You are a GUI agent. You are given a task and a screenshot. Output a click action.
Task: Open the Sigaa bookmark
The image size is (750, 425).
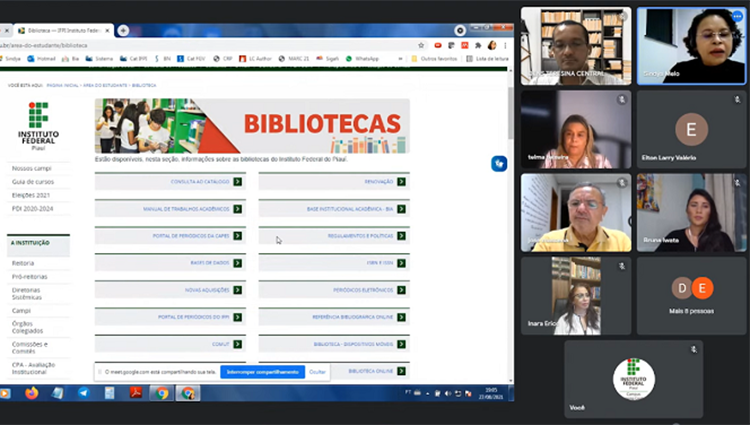coord(328,59)
